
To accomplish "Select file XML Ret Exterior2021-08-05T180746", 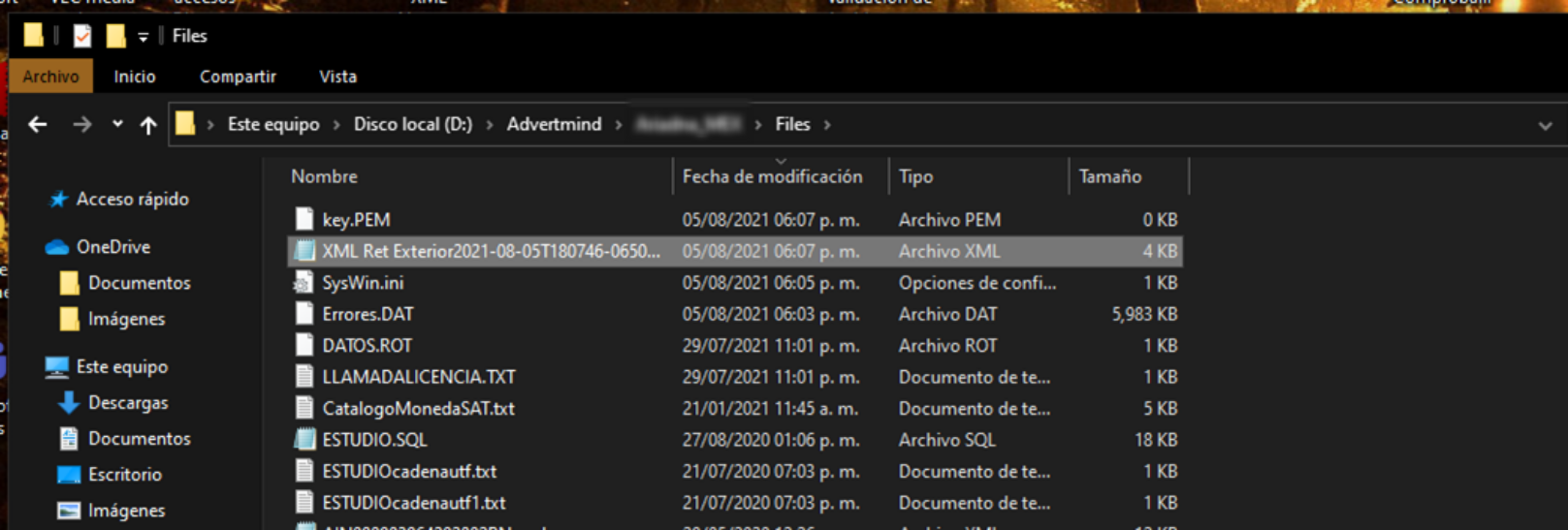I will tap(491, 251).
